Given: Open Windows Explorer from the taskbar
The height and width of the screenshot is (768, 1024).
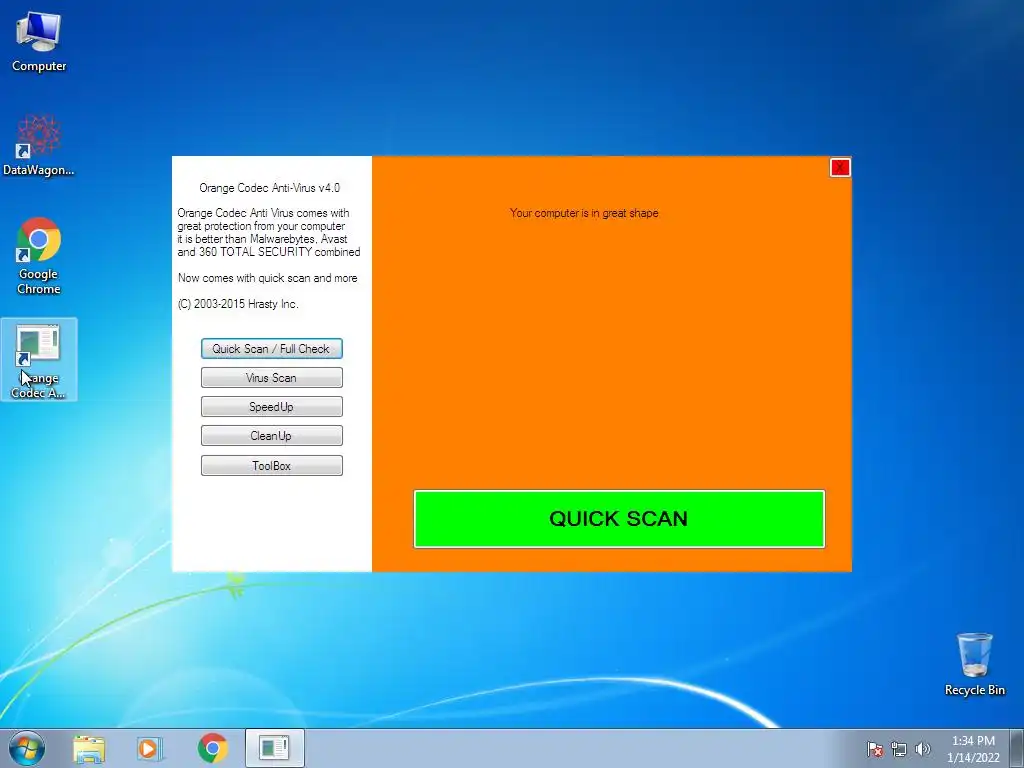Looking at the screenshot, I should 89,748.
